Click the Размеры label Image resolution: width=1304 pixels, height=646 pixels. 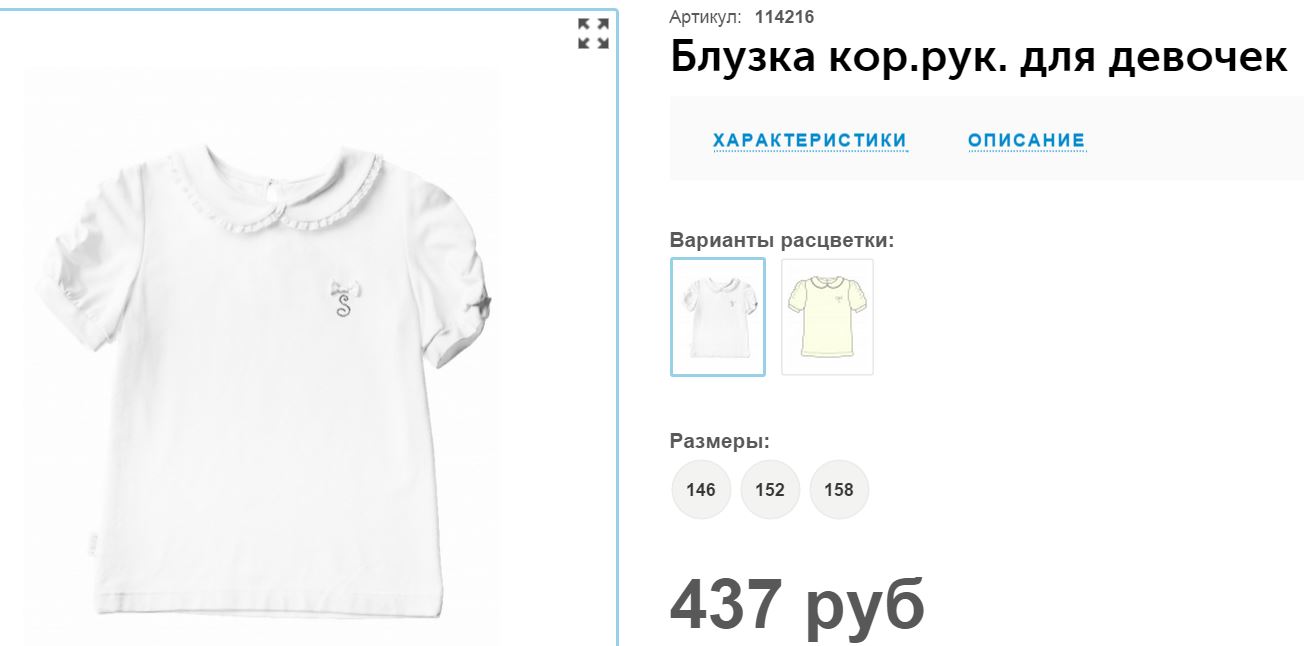(x=720, y=441)
